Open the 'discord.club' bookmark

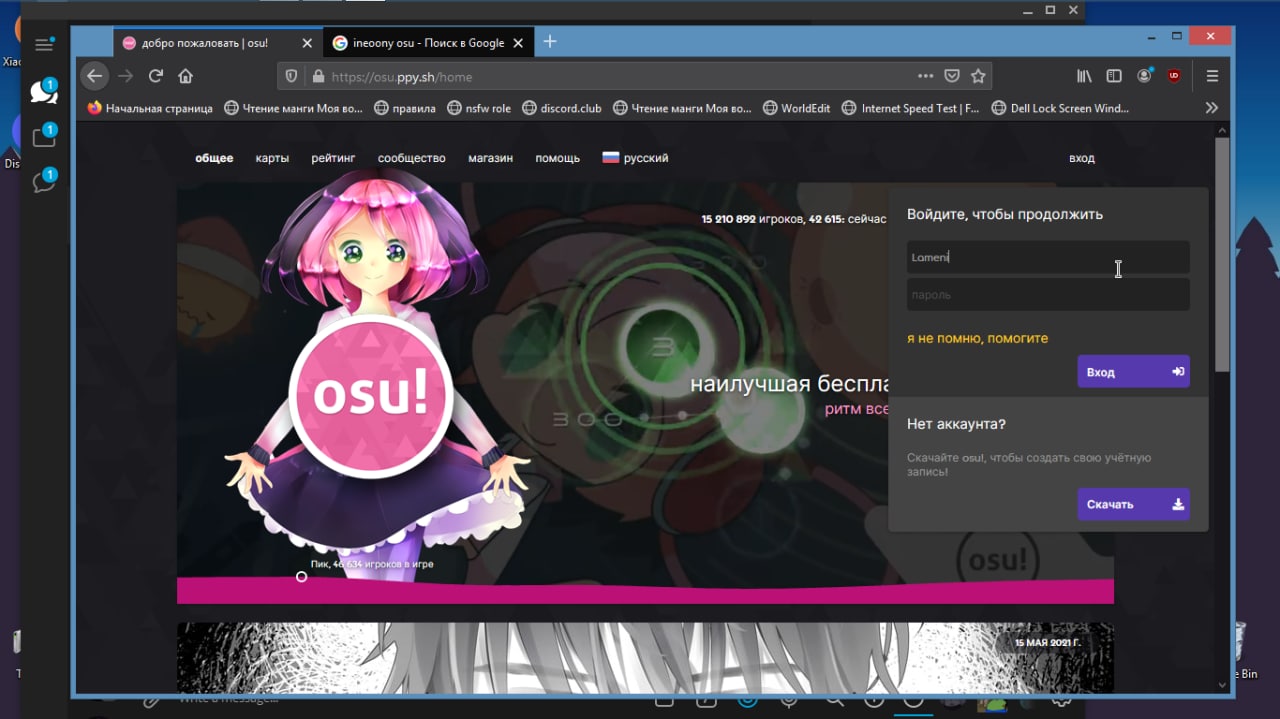click(561, 108)
